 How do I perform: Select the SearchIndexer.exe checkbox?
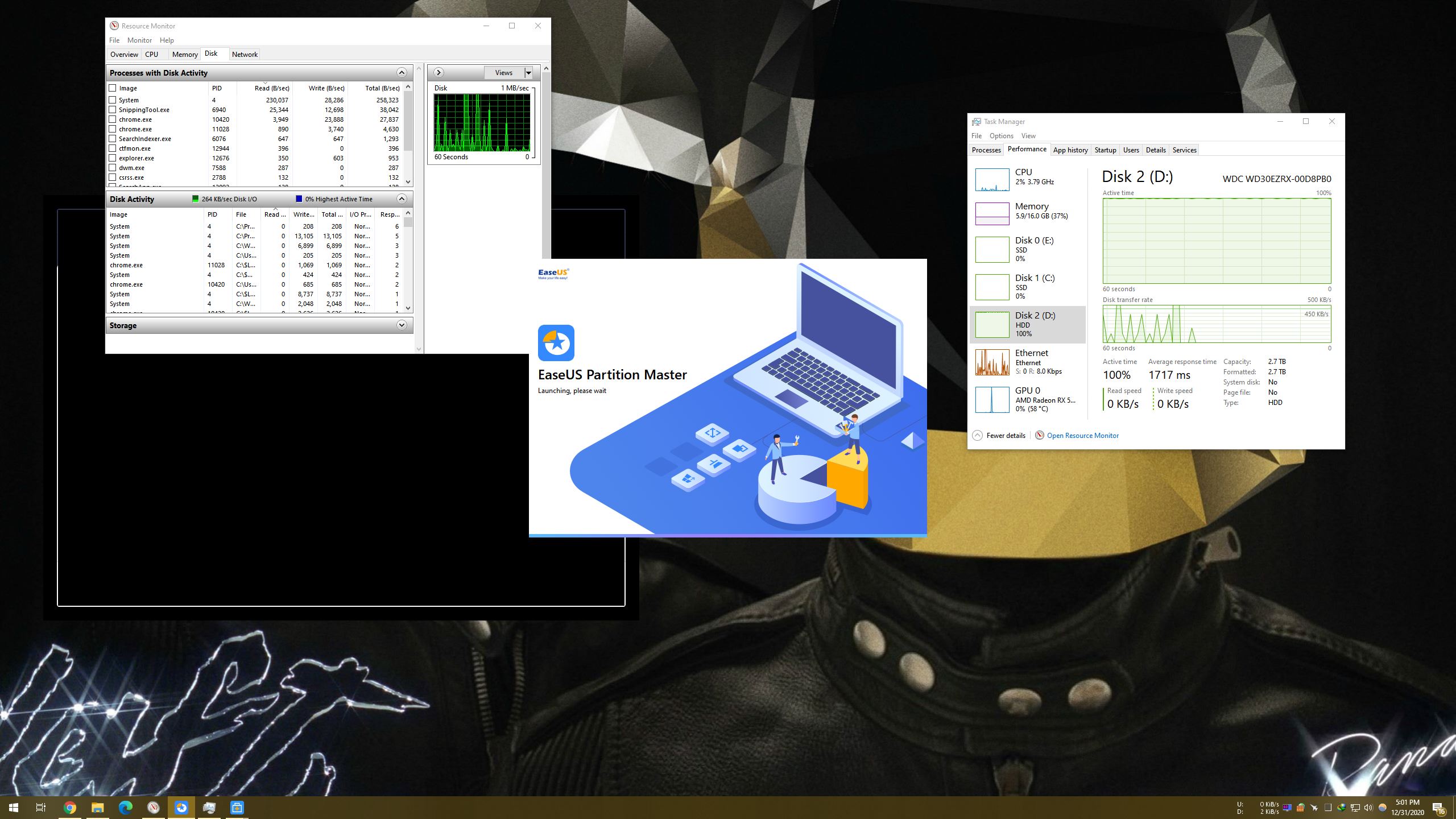[x=113, y=139]
